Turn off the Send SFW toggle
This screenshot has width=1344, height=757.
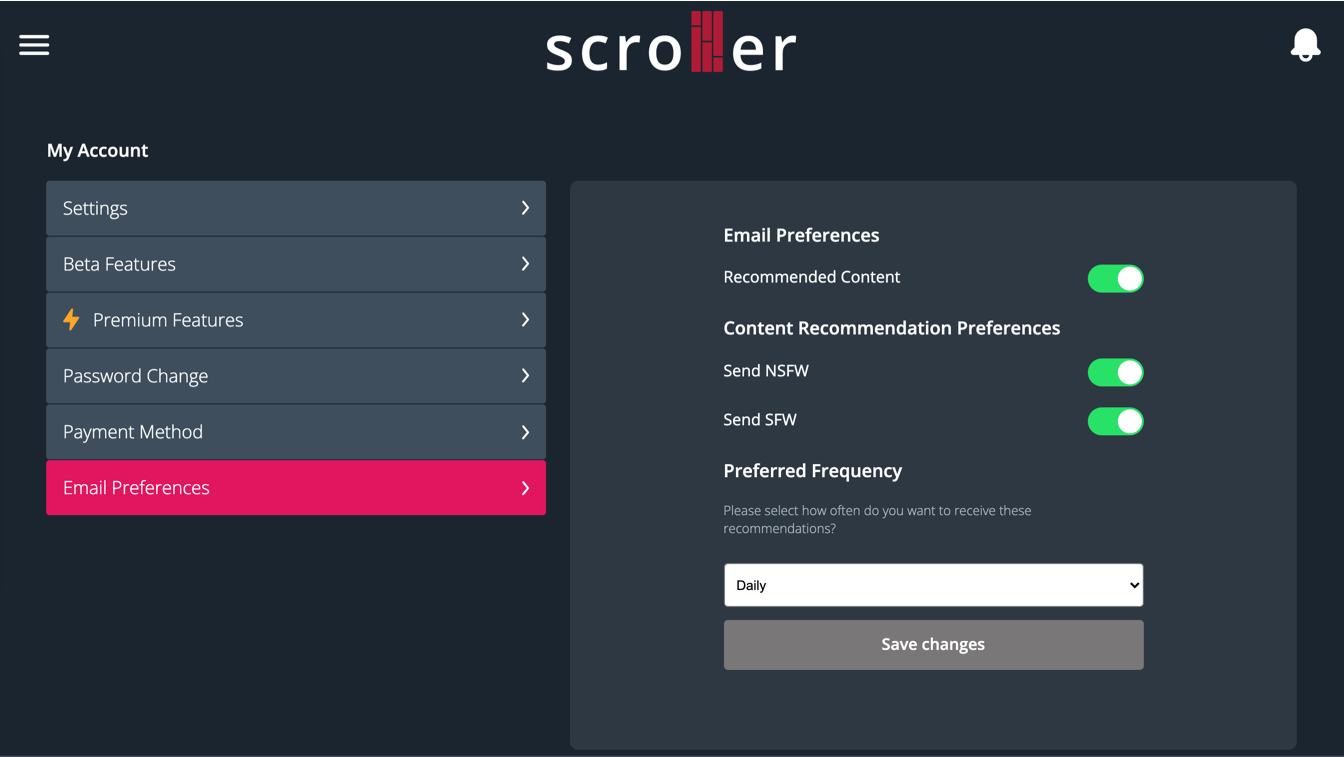tap(1115, 421)
